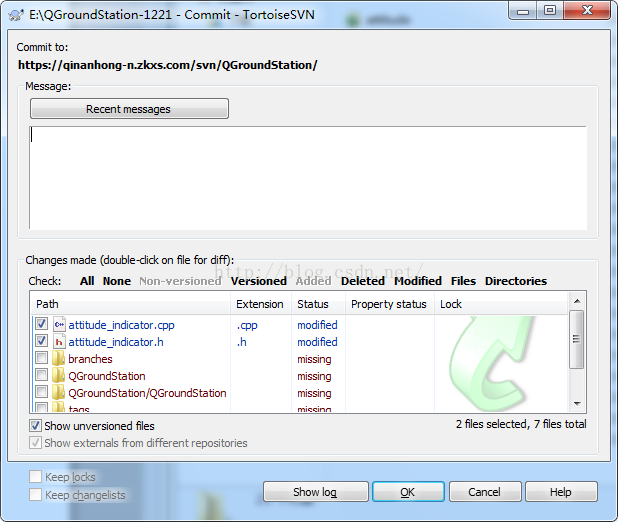Check the QGroundStation/QGroundStation checkbox

click(x=41, y=392)
